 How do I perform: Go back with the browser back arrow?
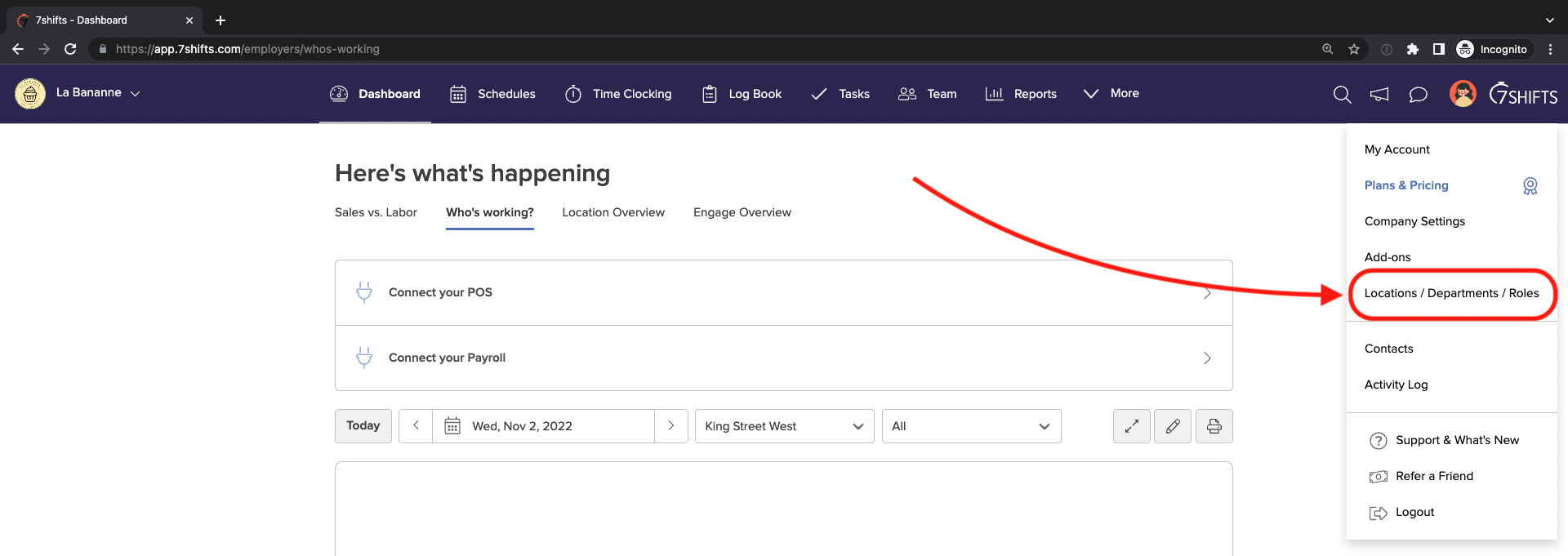click(x=18, y=49)
